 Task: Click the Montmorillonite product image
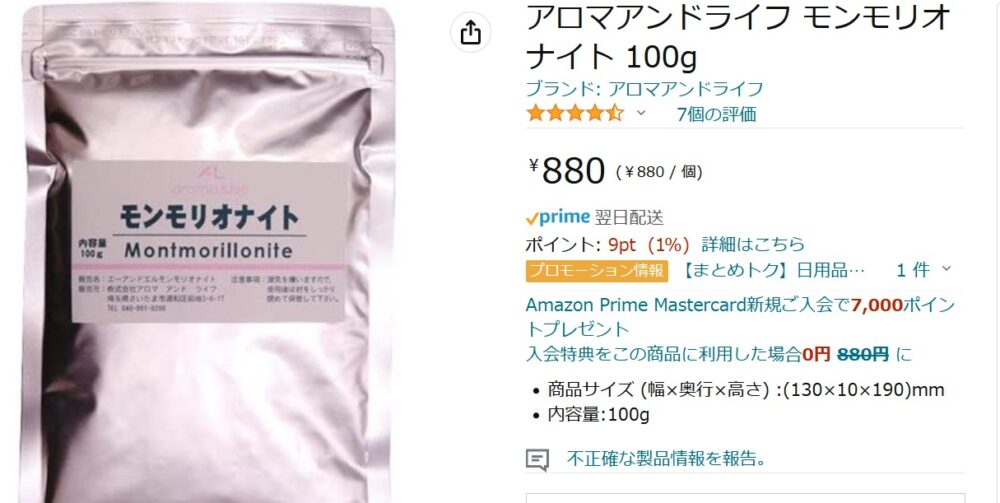(207, 253)
